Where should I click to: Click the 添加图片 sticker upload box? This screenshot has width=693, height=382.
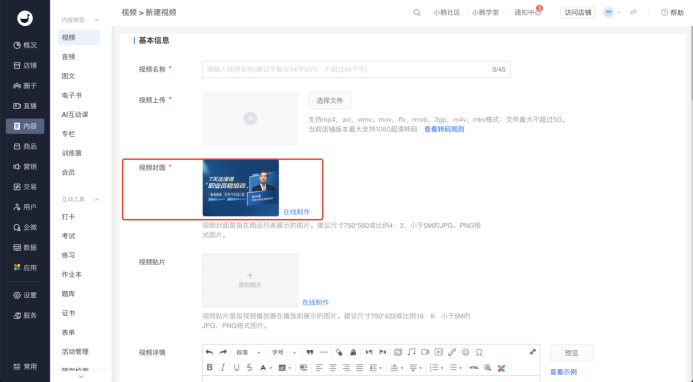[x=250, y=280]
